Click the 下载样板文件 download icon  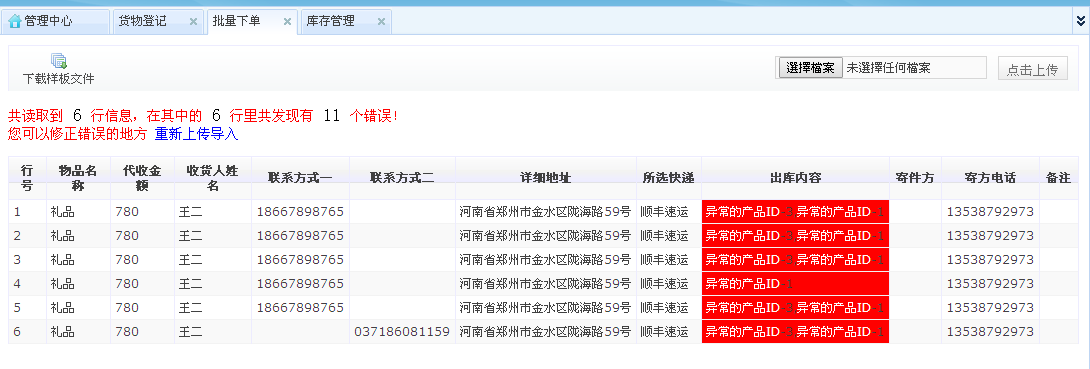point(58,61)
